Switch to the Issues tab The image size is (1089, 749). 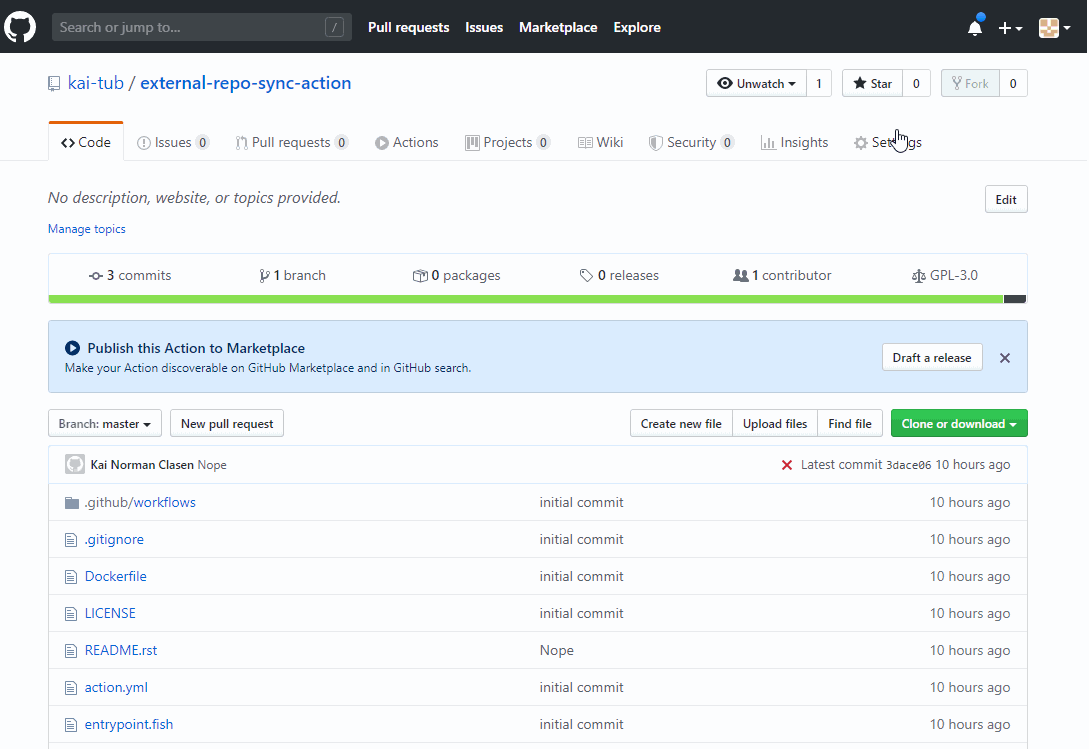[x=173, y=143]
